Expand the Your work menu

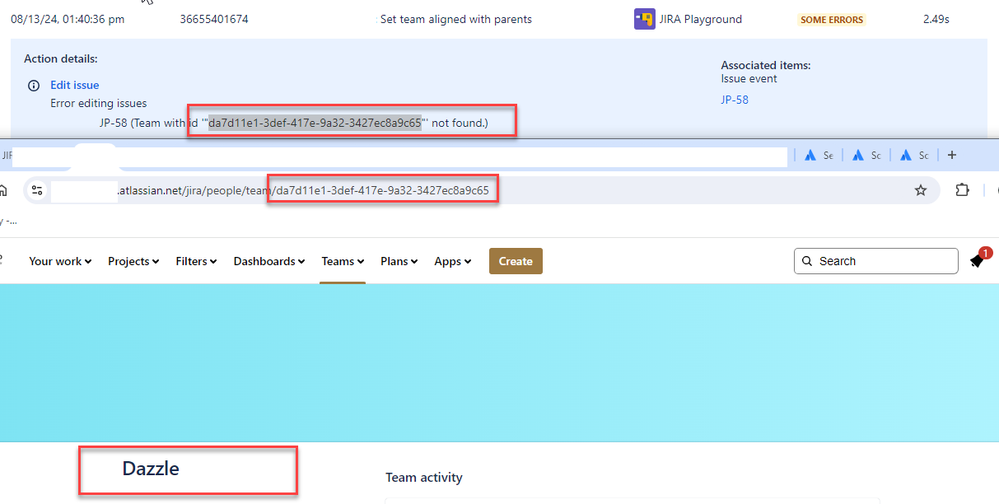pos(60,261)
